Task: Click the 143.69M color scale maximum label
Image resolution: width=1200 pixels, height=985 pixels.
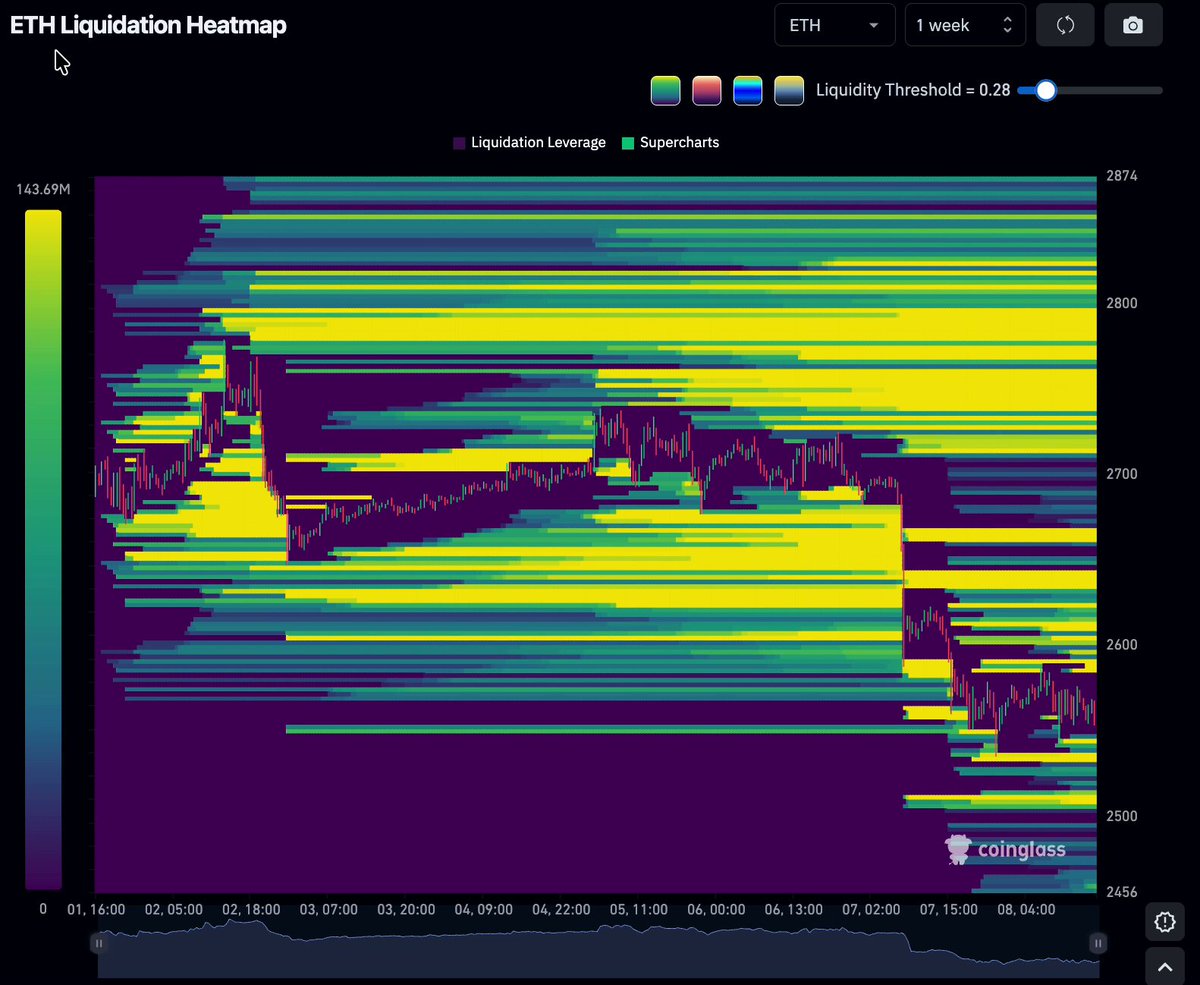Action: pos(43,189)
